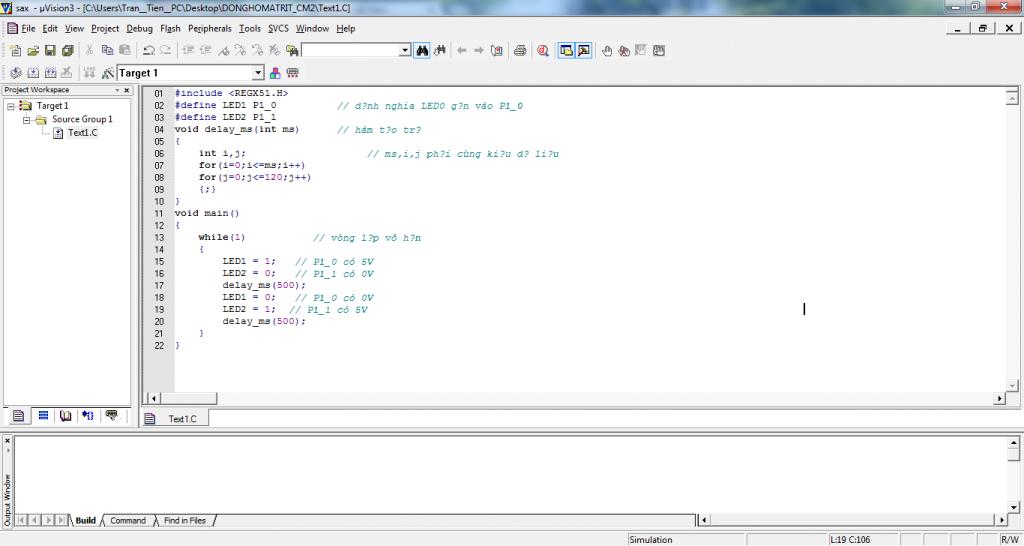Click the Cut scissors icon
Image resolution: width=1024 pixels, height=546 pixels.
pos(89,50)
